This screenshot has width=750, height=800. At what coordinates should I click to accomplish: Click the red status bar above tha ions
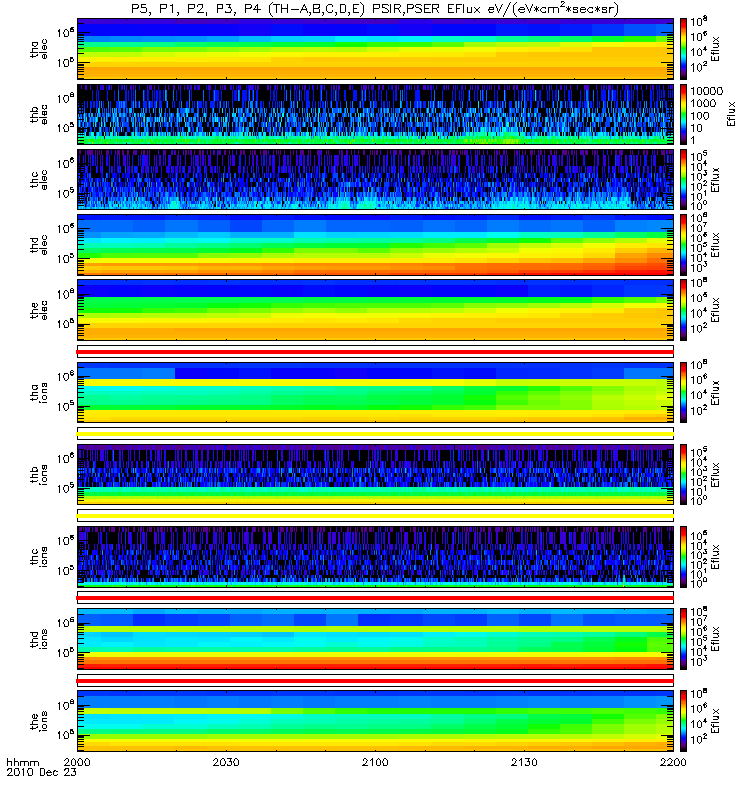(376, 352)
